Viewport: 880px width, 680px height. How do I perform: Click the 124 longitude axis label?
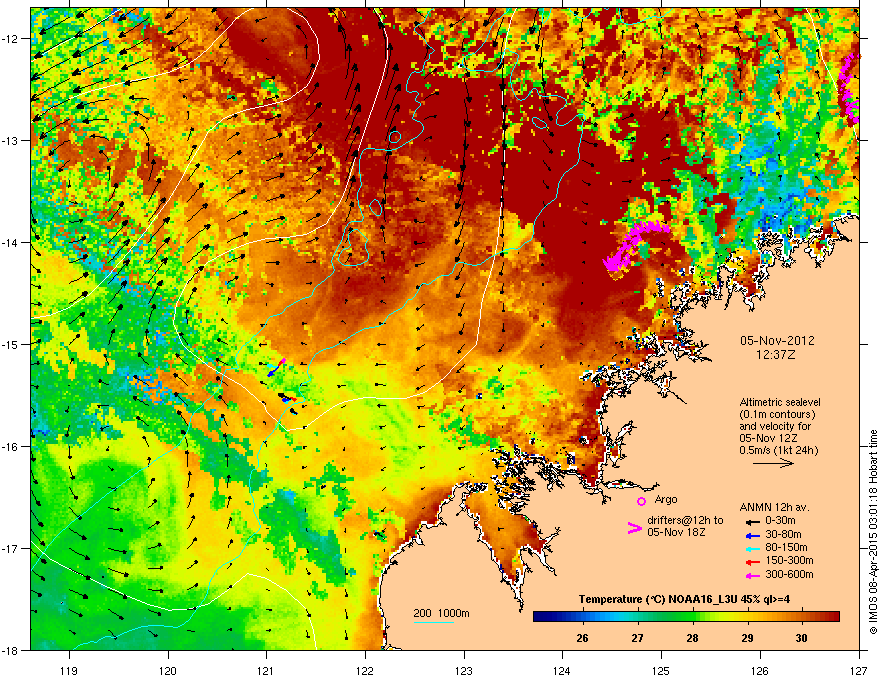pyautogui.click(x=563, y=670)
